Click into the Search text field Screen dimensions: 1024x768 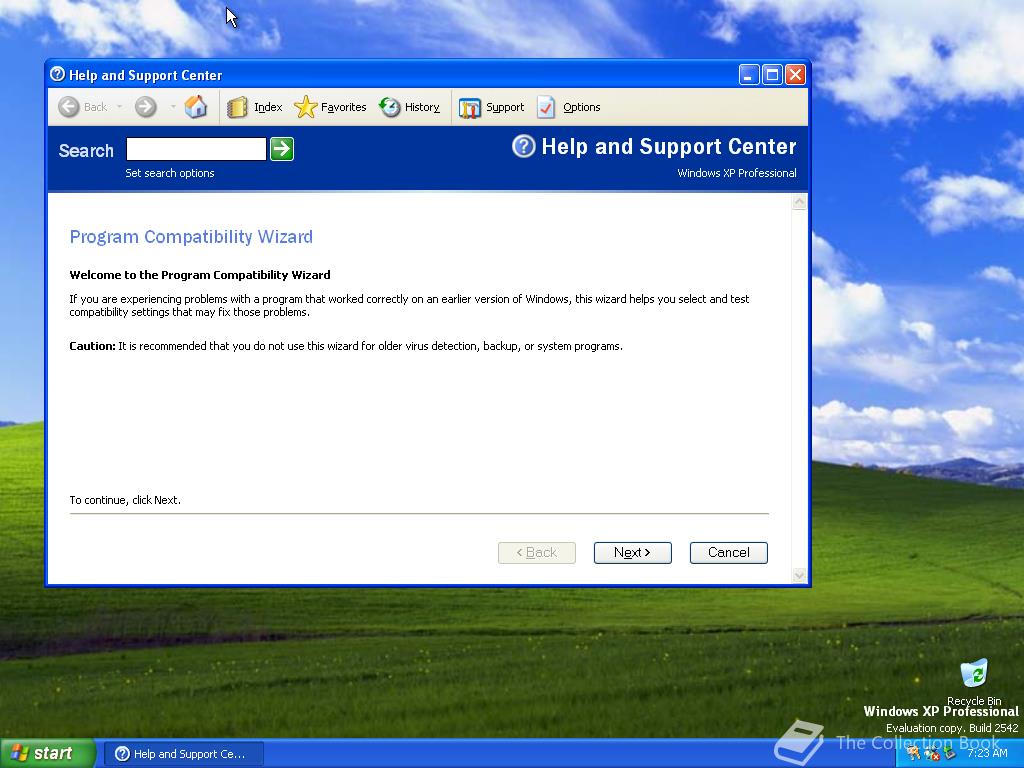(x=196, y=149)
